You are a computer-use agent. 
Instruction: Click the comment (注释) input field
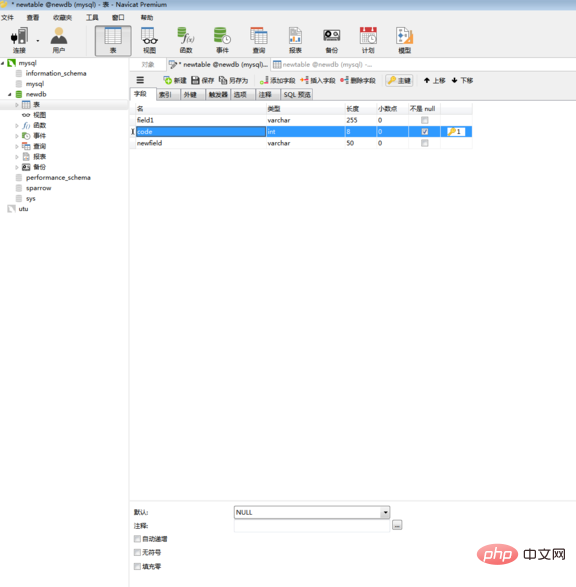tap(312, 526)
